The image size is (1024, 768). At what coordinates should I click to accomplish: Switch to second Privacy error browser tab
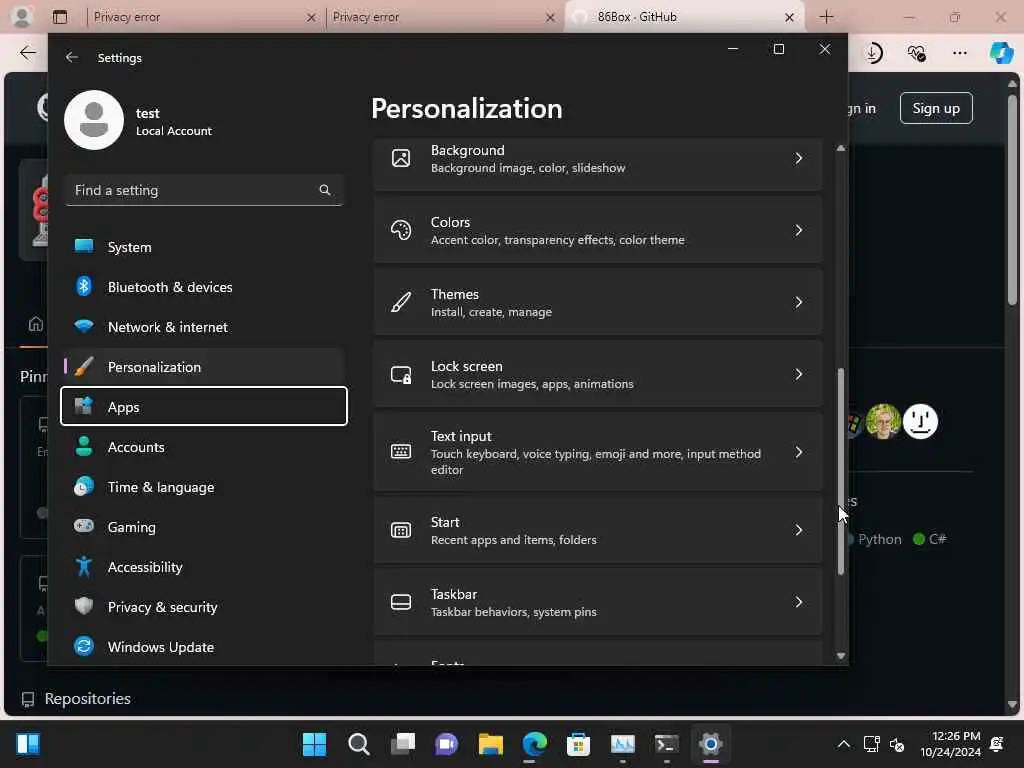[x=444, y=17]
